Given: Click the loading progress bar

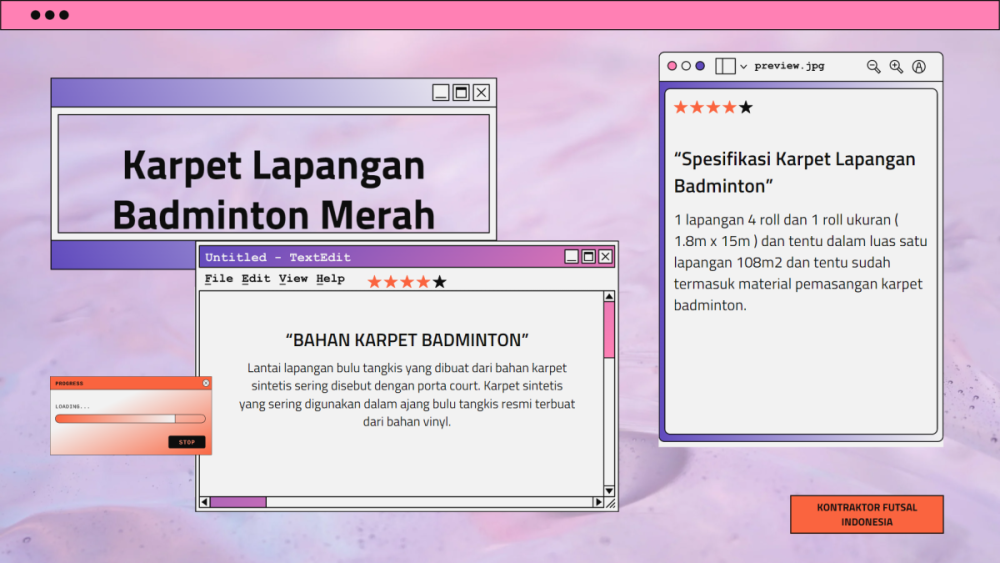Looking at the screenshot, I should pos(130,419).
